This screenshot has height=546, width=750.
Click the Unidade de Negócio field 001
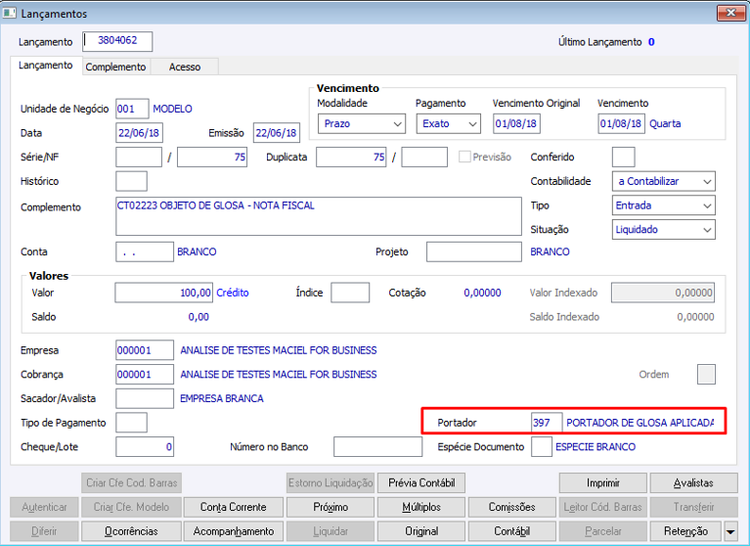tap(132, 109)
